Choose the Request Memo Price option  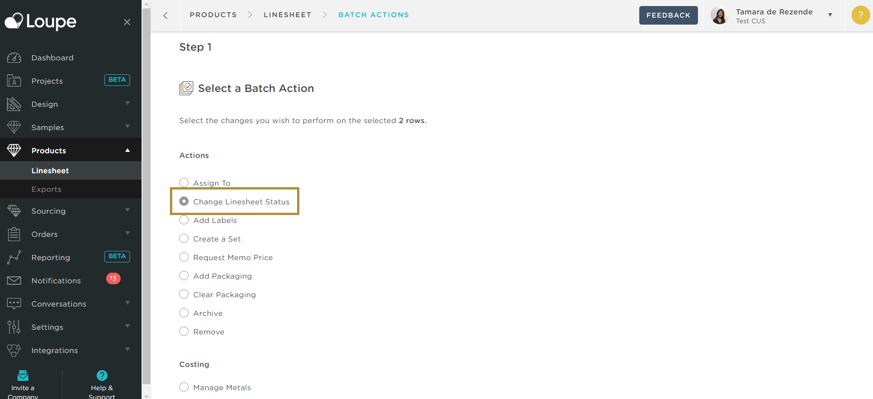click(x=184, y=257)
